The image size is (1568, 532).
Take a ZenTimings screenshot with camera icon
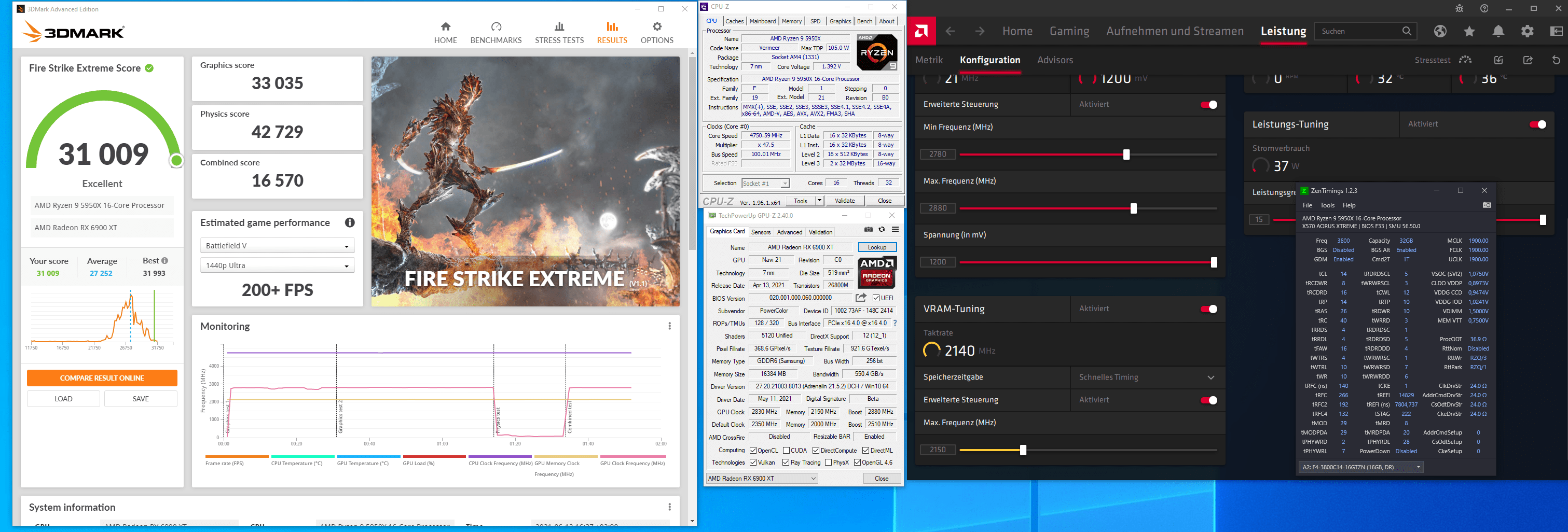[x=1487, y=205]
